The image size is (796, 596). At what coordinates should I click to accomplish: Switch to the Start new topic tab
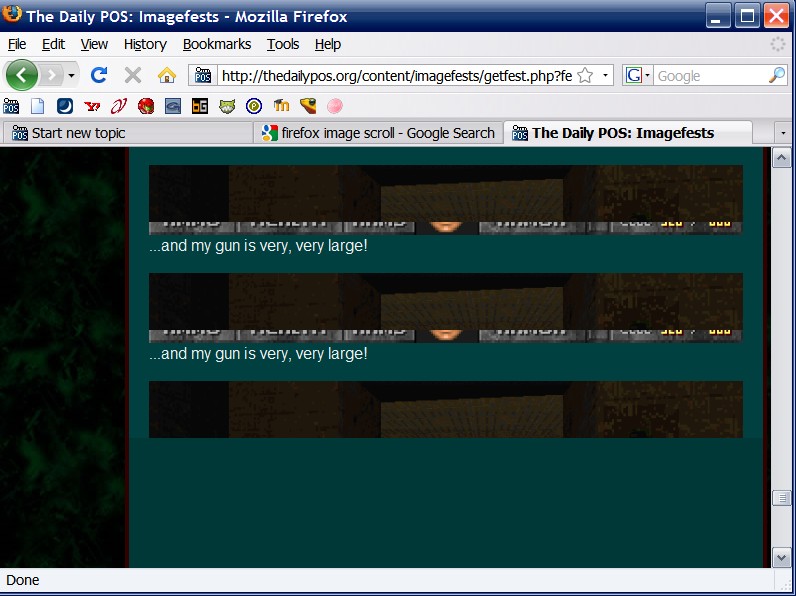coord(127,133)
